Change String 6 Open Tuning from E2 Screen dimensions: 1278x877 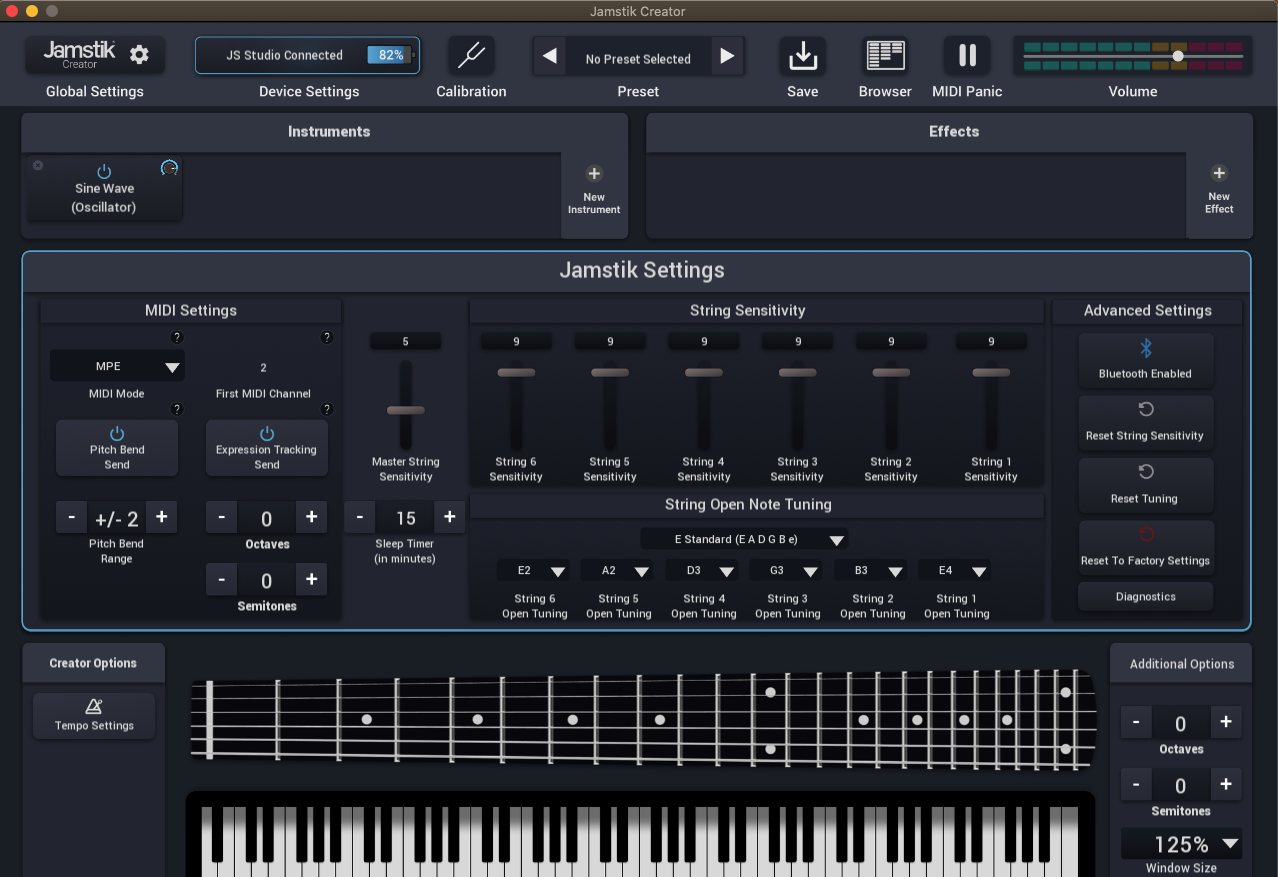click(533, 569)
